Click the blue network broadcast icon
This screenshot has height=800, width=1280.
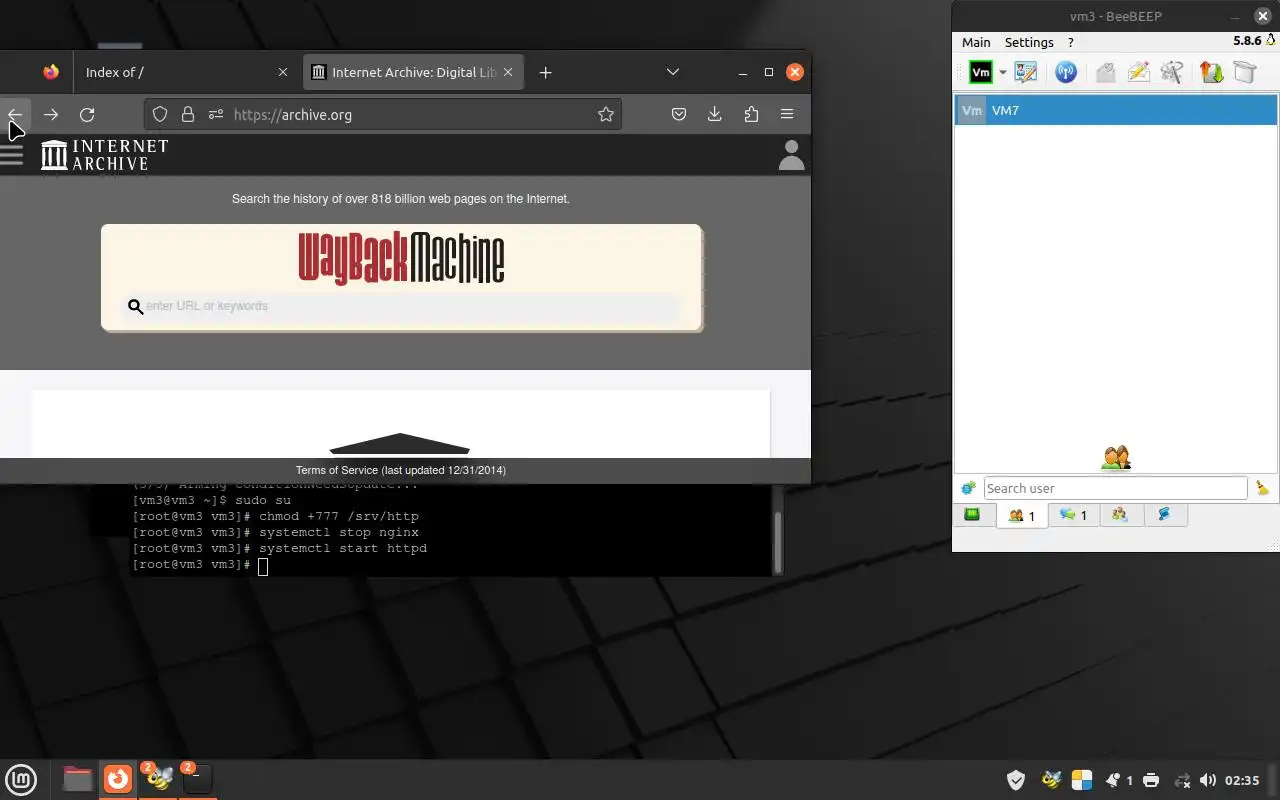pyautogui.click(x=1066, y=72)
